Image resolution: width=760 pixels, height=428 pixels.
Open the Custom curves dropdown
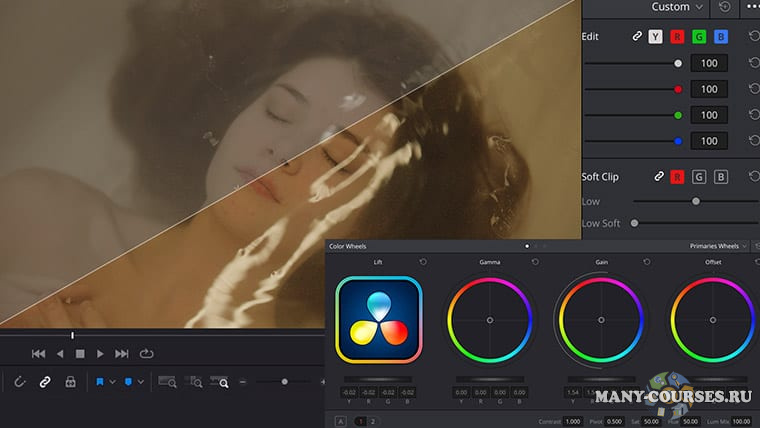[x=677, y=7]
